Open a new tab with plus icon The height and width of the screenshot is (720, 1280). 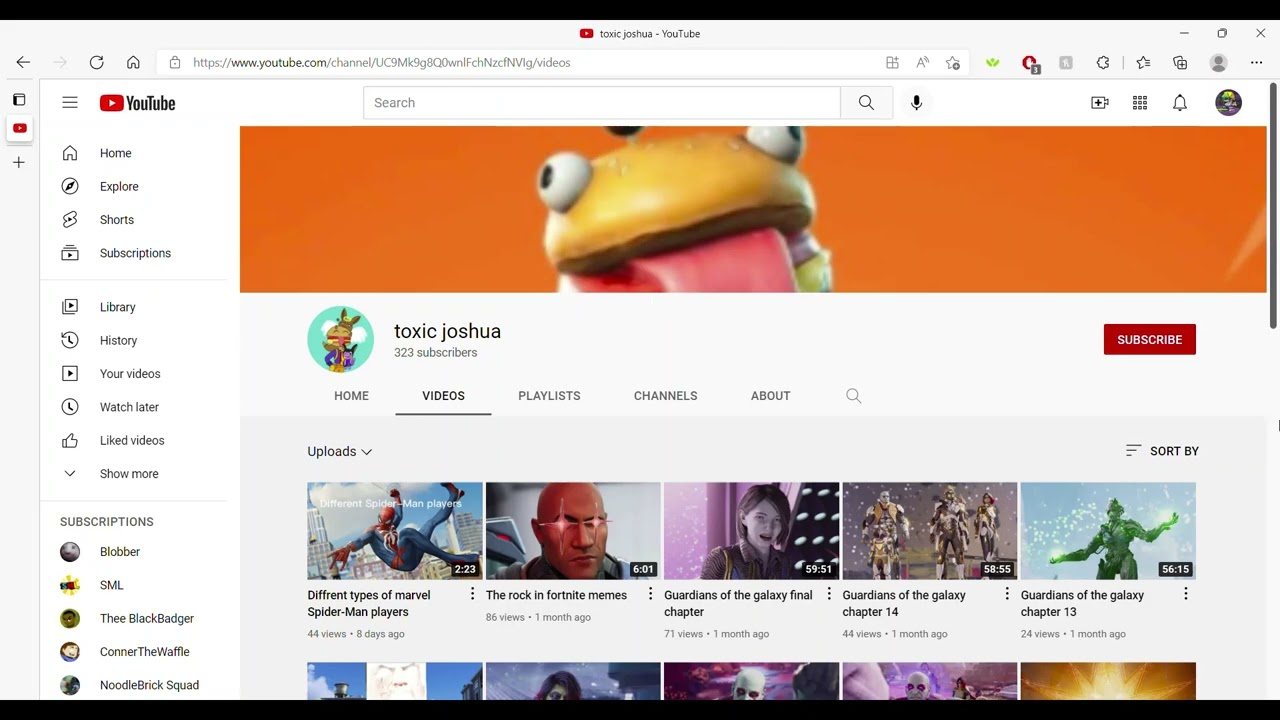[x=19, y=162]
